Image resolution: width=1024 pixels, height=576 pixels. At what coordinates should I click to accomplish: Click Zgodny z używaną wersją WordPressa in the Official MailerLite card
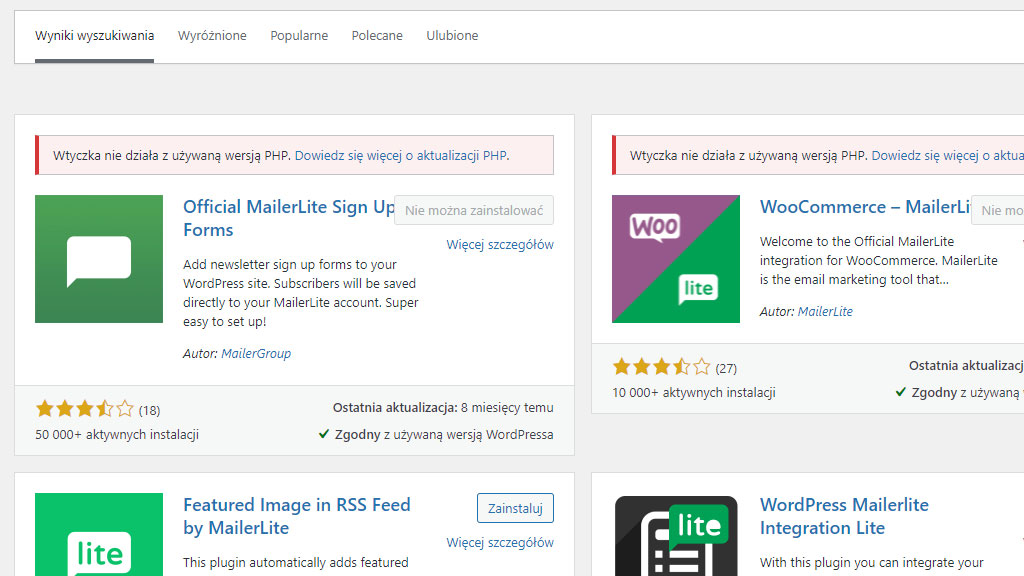(x=443, y=435)
